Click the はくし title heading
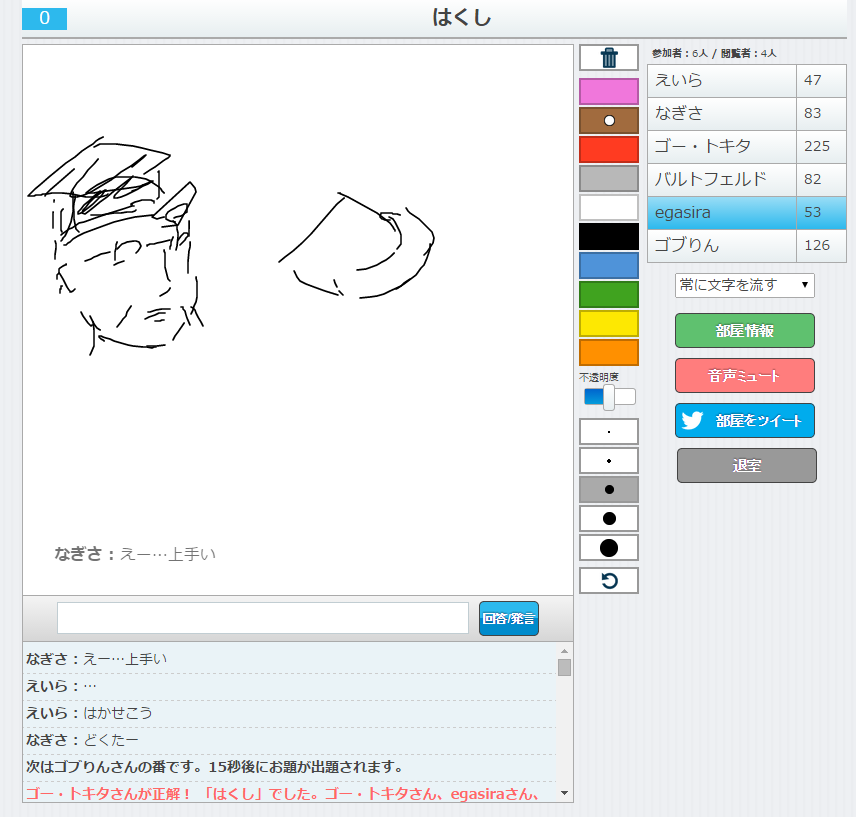 tap(461, 17)
